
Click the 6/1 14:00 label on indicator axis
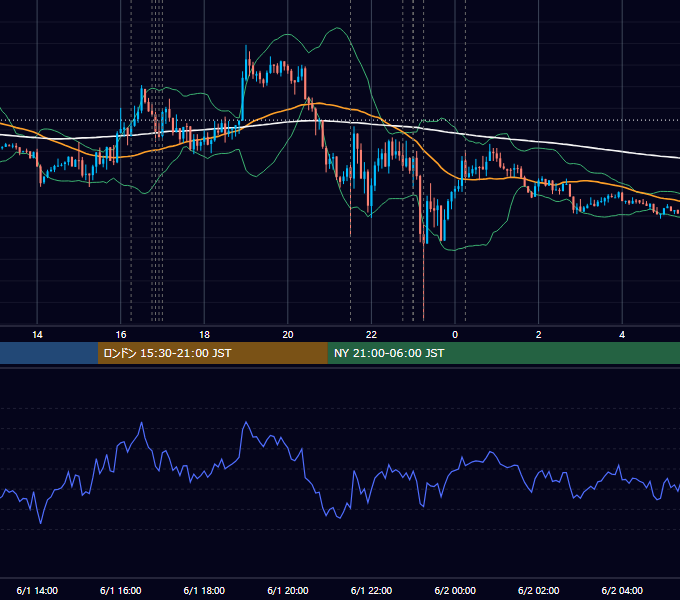click(37, 590)
